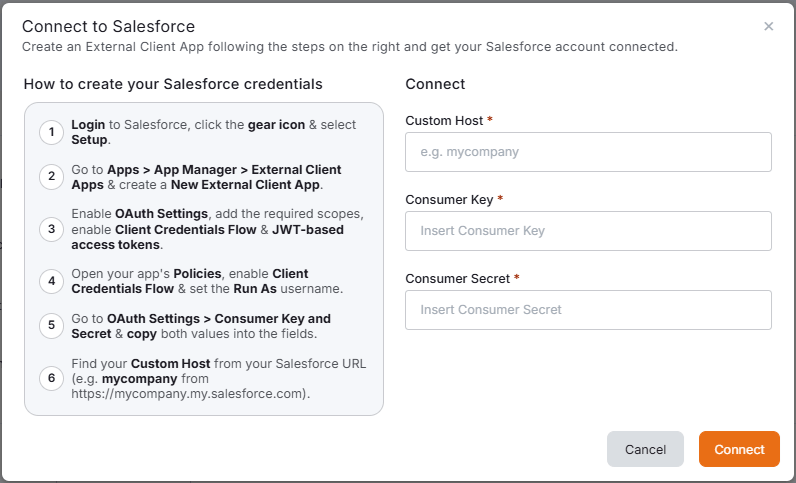
Task: Select the Consumer Secret input field
Action: click(x=588, y=310)
